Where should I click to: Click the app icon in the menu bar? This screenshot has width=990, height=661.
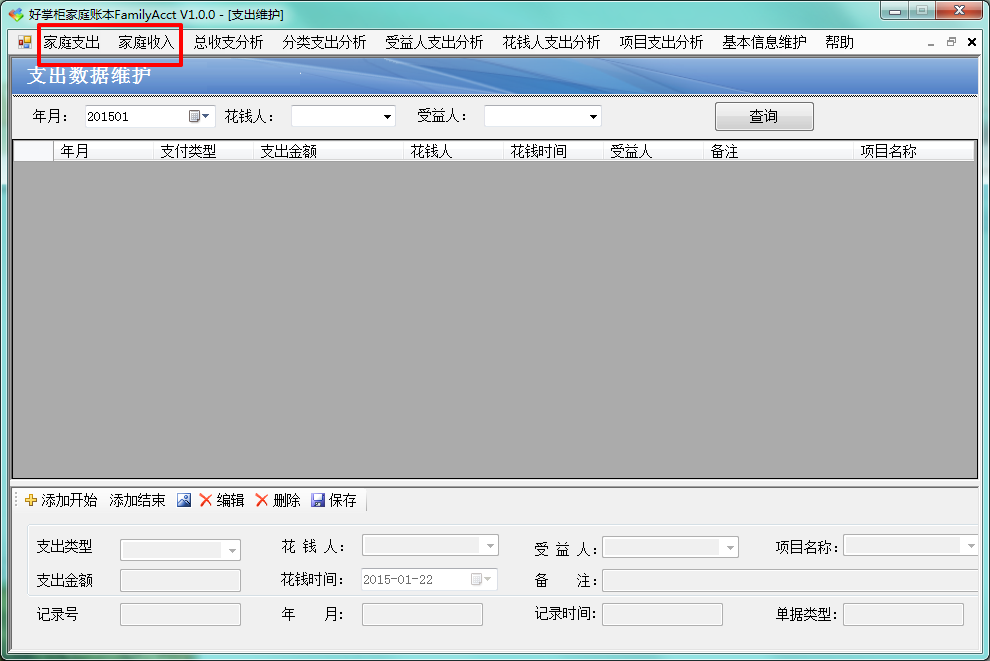click(x=25, y=42)
